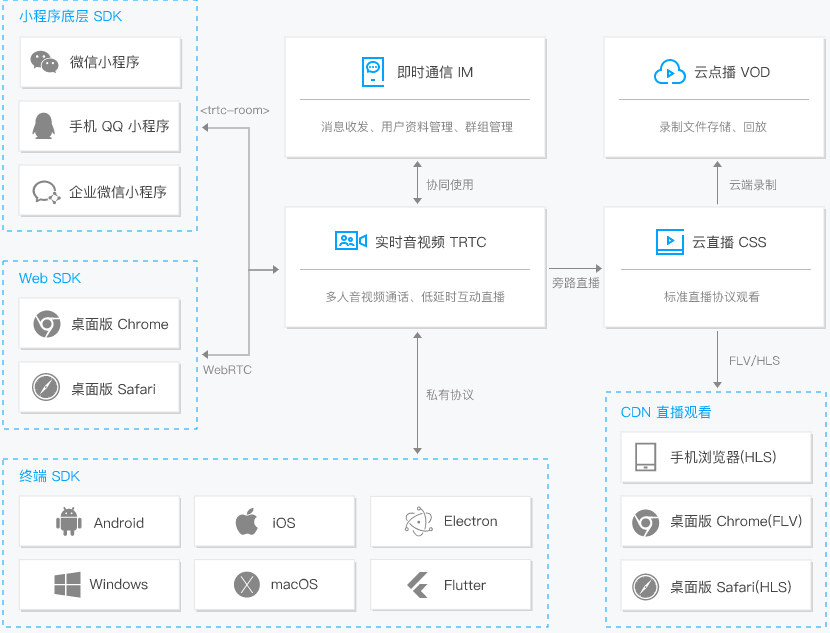Click the 手机浏览器(HLS) label
Image resolution: width=830 pixels, height=633 pixels.
tap(723, 457)
